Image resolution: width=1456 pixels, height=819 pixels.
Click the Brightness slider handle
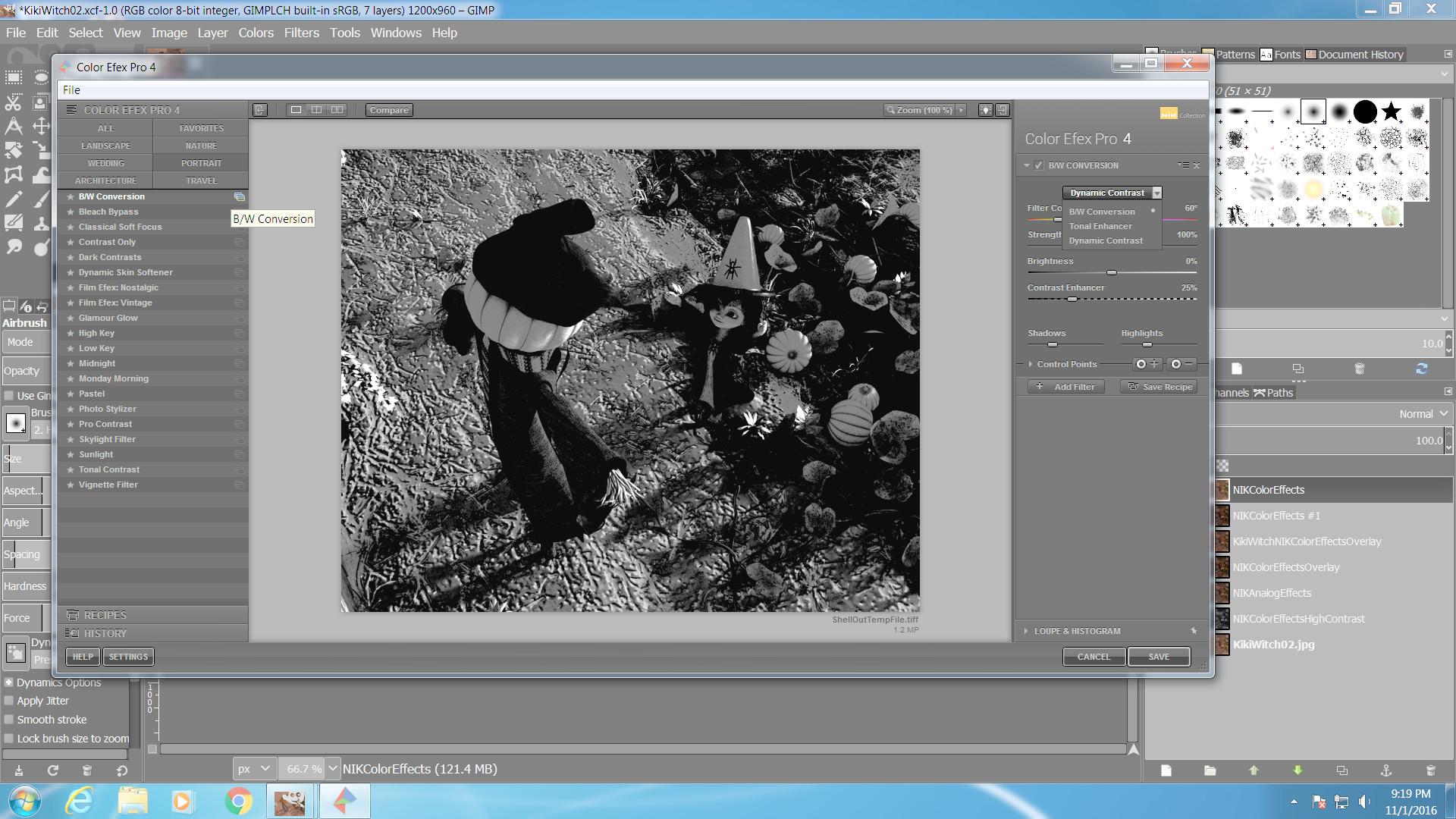tap(1111, 272)
